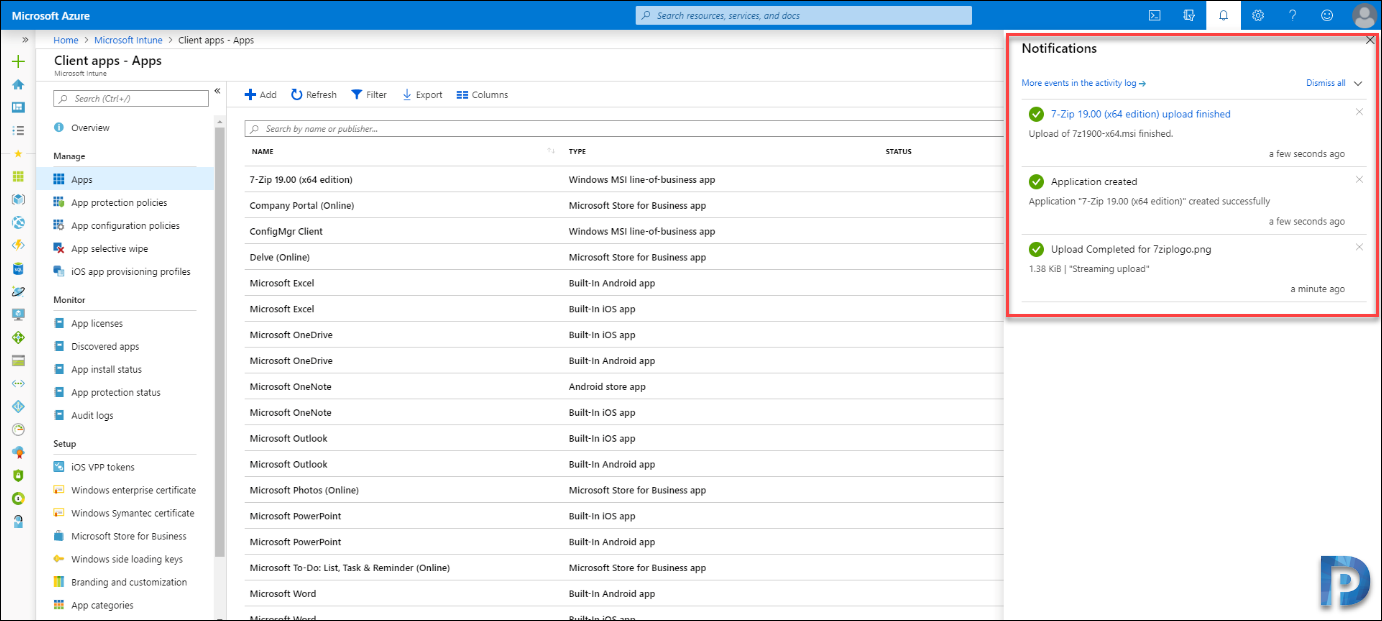Open the user account avatar
This screenshot has width=1382, height=621.
[1364, 15]
